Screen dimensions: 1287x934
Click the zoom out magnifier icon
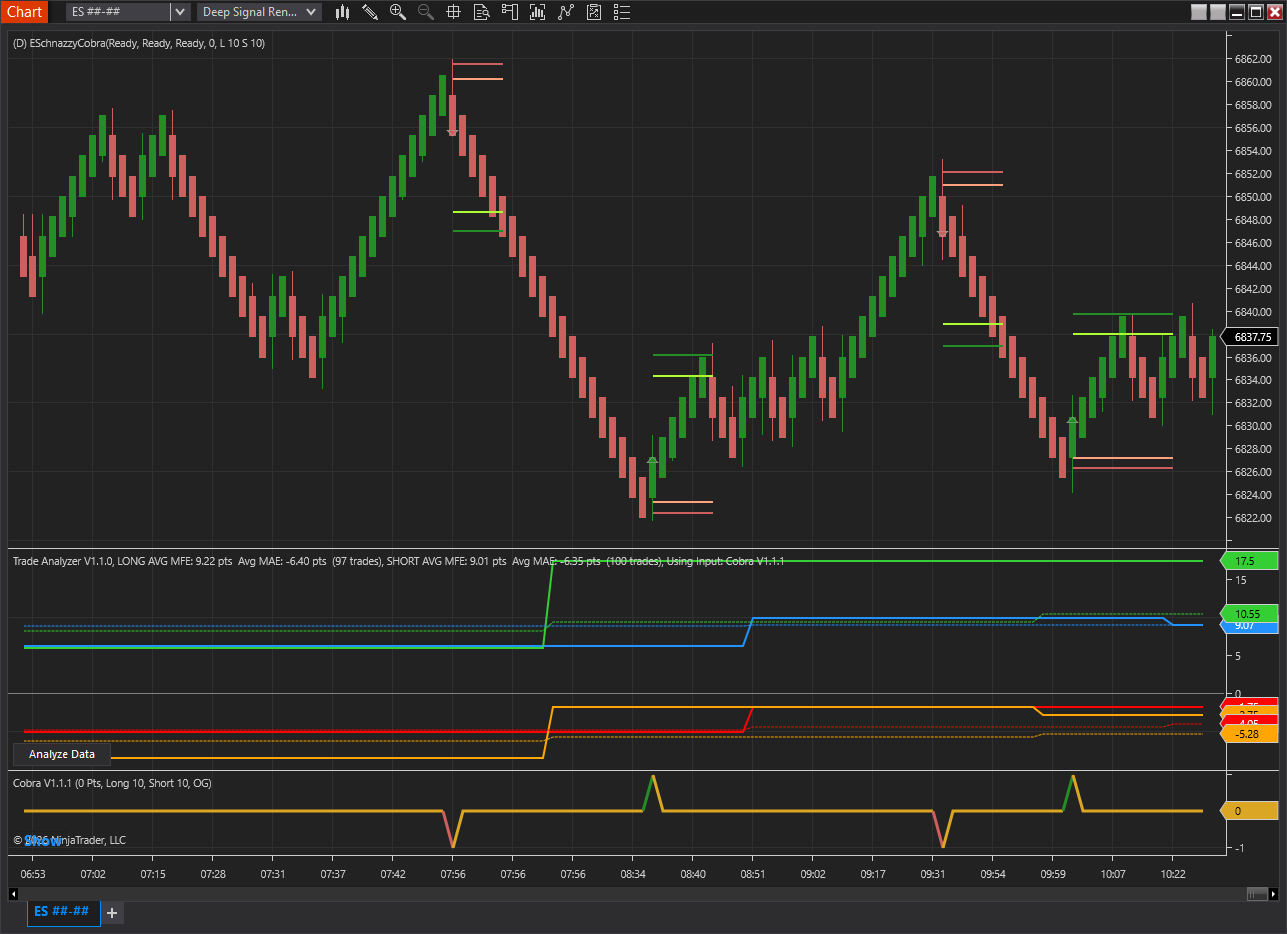click(x=426, y=12)
